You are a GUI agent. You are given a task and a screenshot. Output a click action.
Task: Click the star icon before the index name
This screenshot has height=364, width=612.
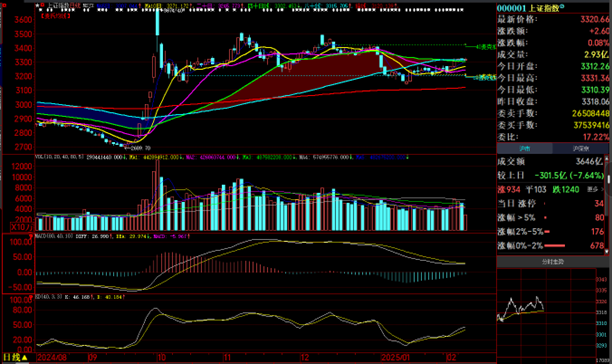pyautogui.click(x=37, y=5)
